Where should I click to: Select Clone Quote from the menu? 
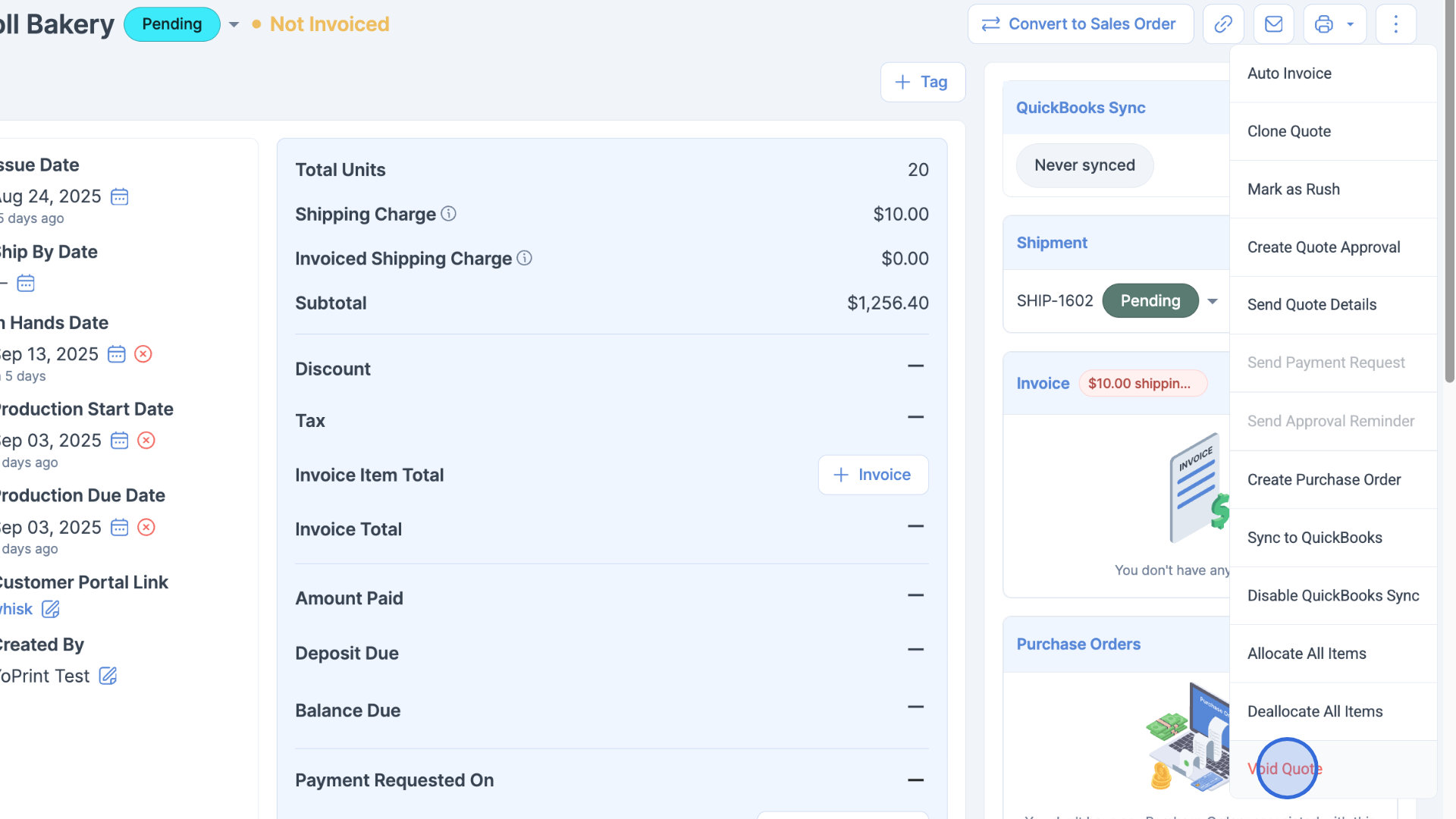click(x=1289, y=131)
